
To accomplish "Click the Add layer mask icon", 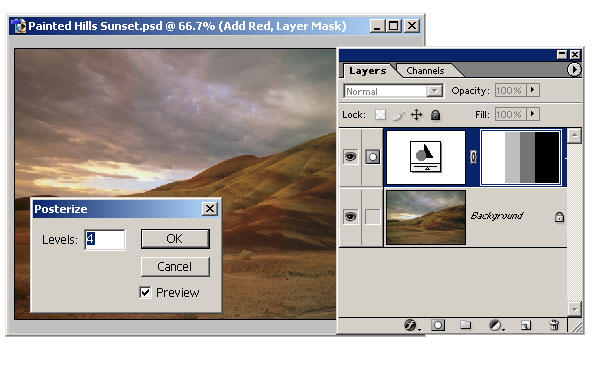I will pyautogui.click(x=438, y=325).
